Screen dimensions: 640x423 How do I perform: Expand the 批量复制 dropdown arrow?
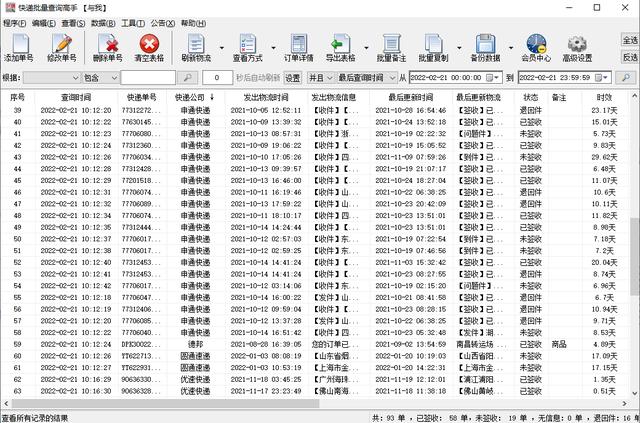459,48
